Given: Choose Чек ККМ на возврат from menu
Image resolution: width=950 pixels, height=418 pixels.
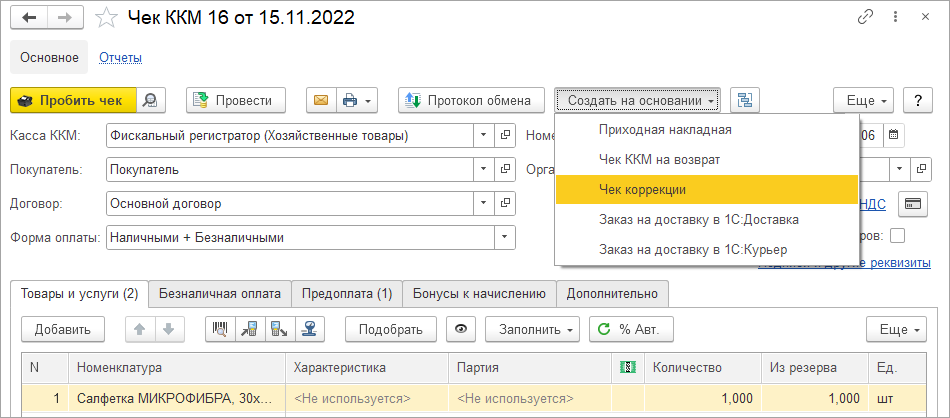Looking at the screenshot, I should (659, 159).
